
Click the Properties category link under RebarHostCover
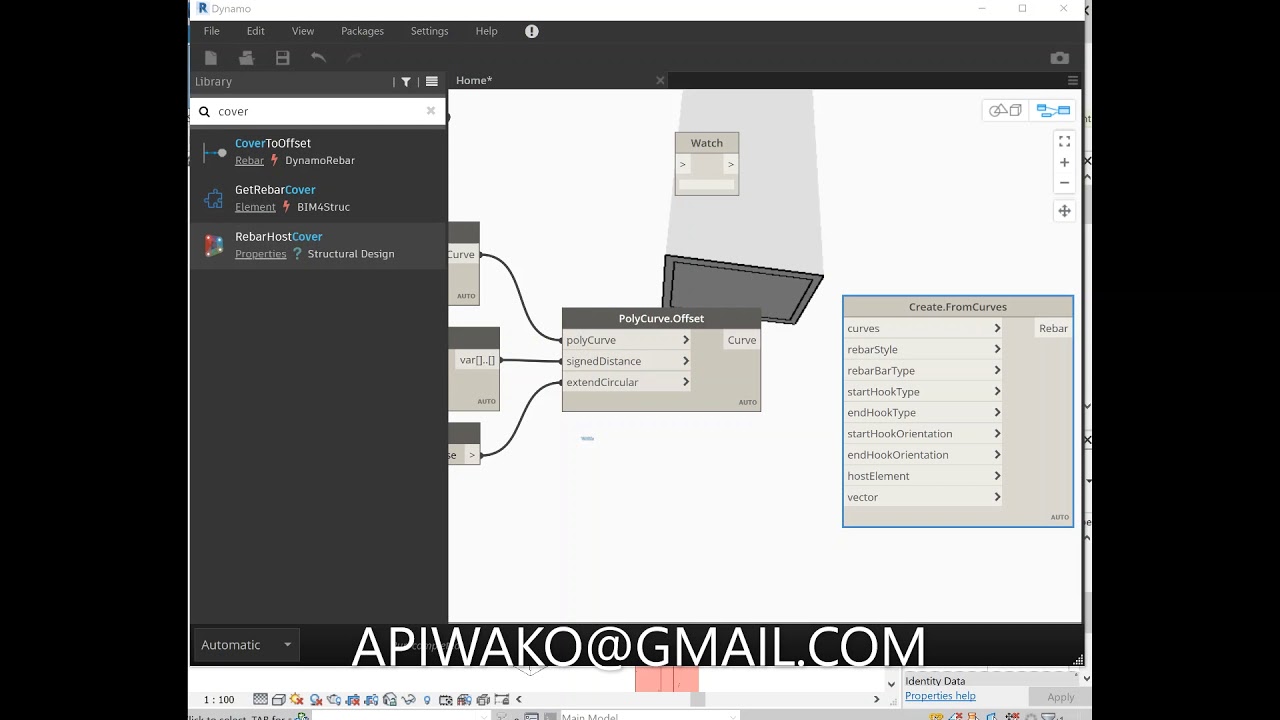pos(260,254)
